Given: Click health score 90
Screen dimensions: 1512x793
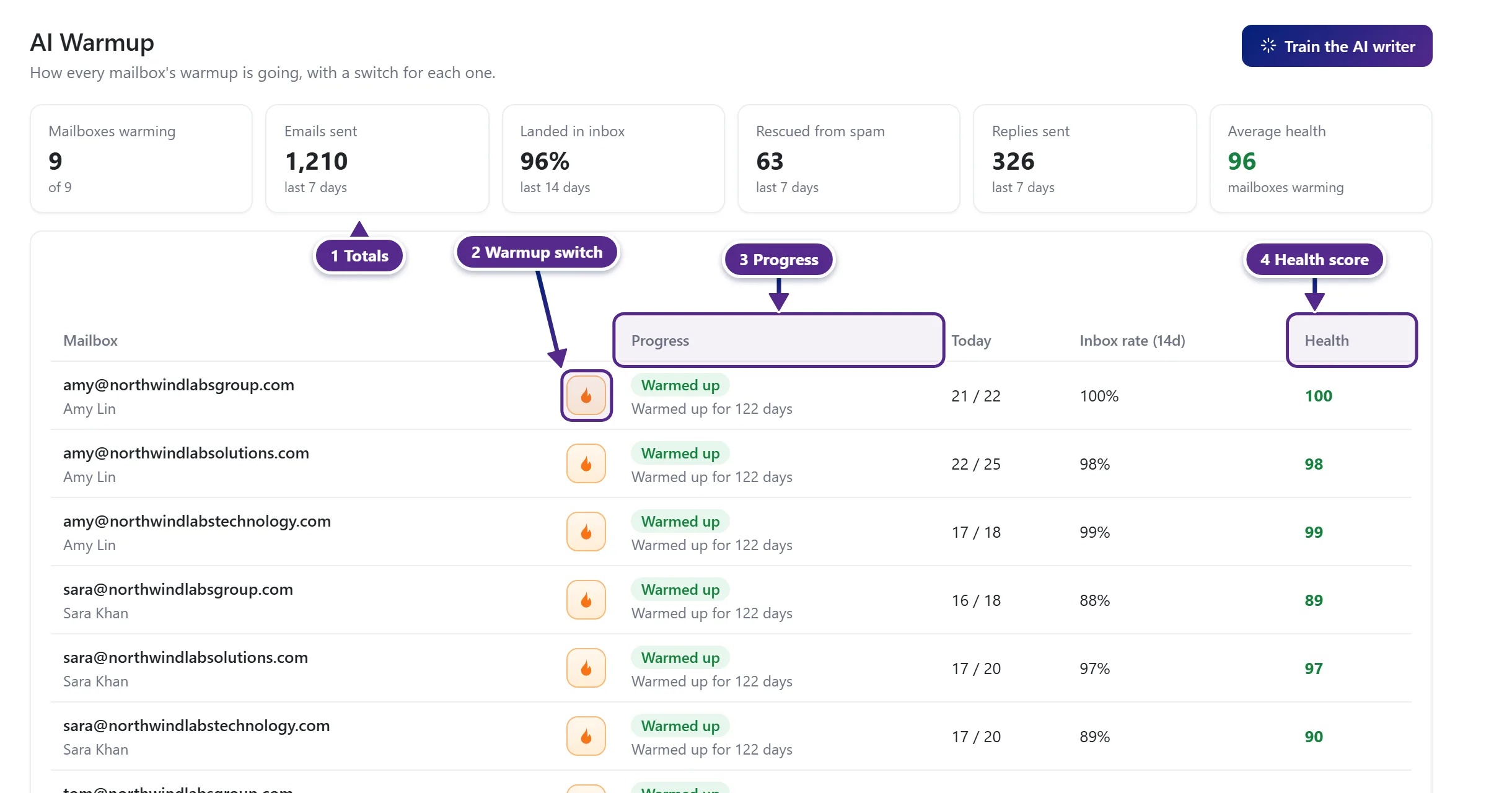Looking at the screenshot, I should coord(1314,737).
